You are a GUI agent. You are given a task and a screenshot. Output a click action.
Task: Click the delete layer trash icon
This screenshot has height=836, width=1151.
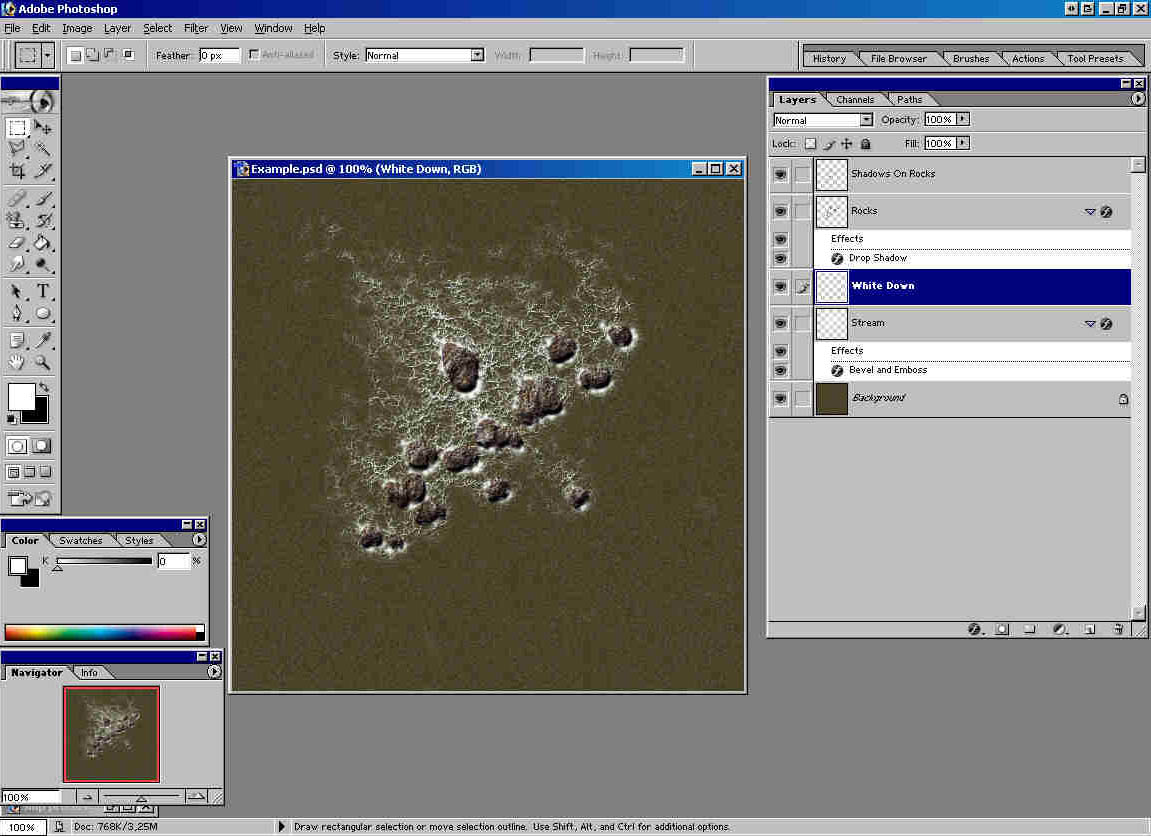point(1118,630)
